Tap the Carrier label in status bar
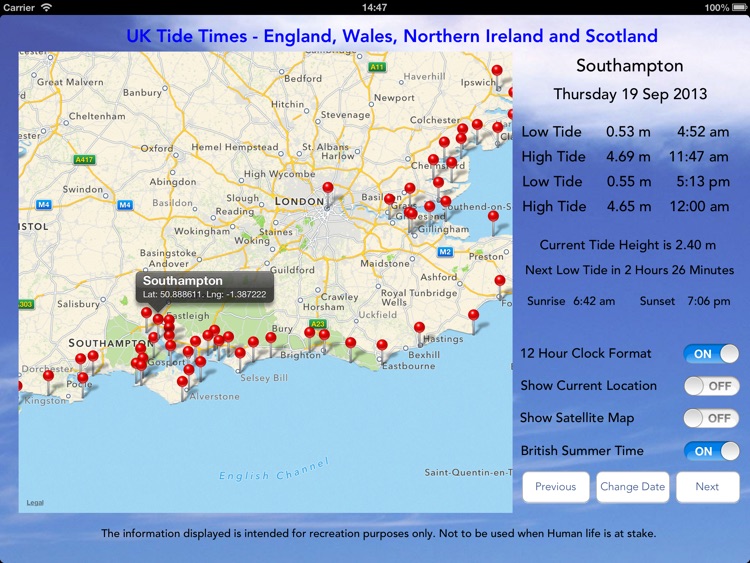Screen dimensions: 750x563 [x=19, y=7]
